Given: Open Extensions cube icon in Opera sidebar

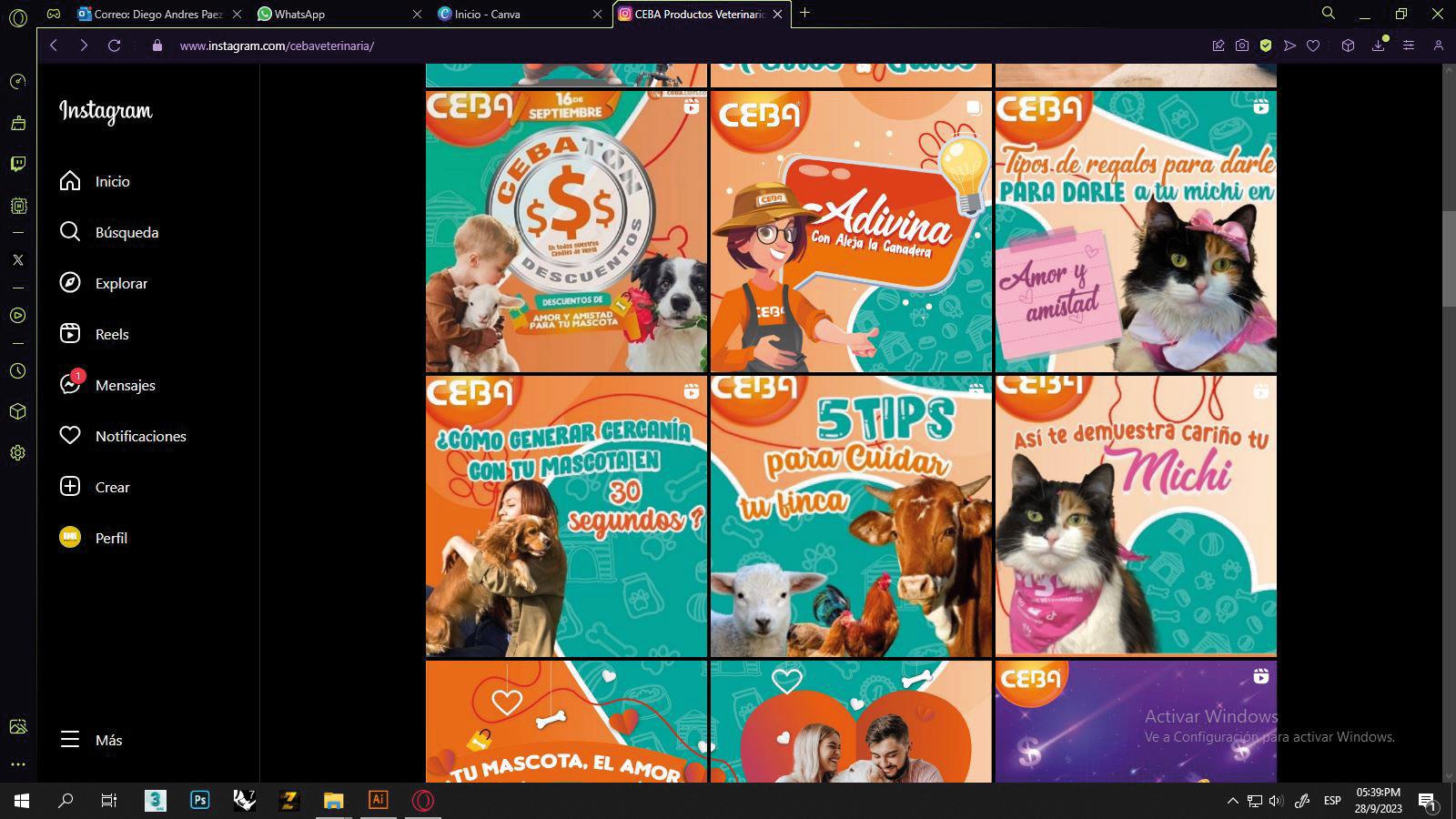Looking at the screenshot, I should click(17, 411).
